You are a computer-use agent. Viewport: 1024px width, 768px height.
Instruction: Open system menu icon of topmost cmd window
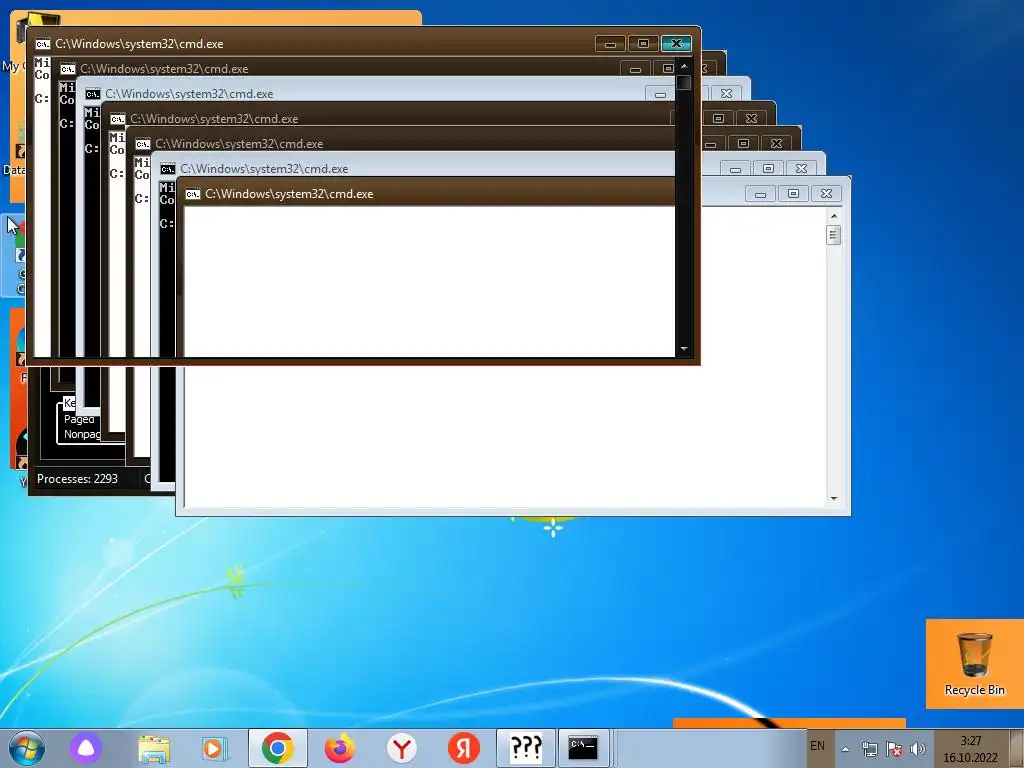coord(42,44)
